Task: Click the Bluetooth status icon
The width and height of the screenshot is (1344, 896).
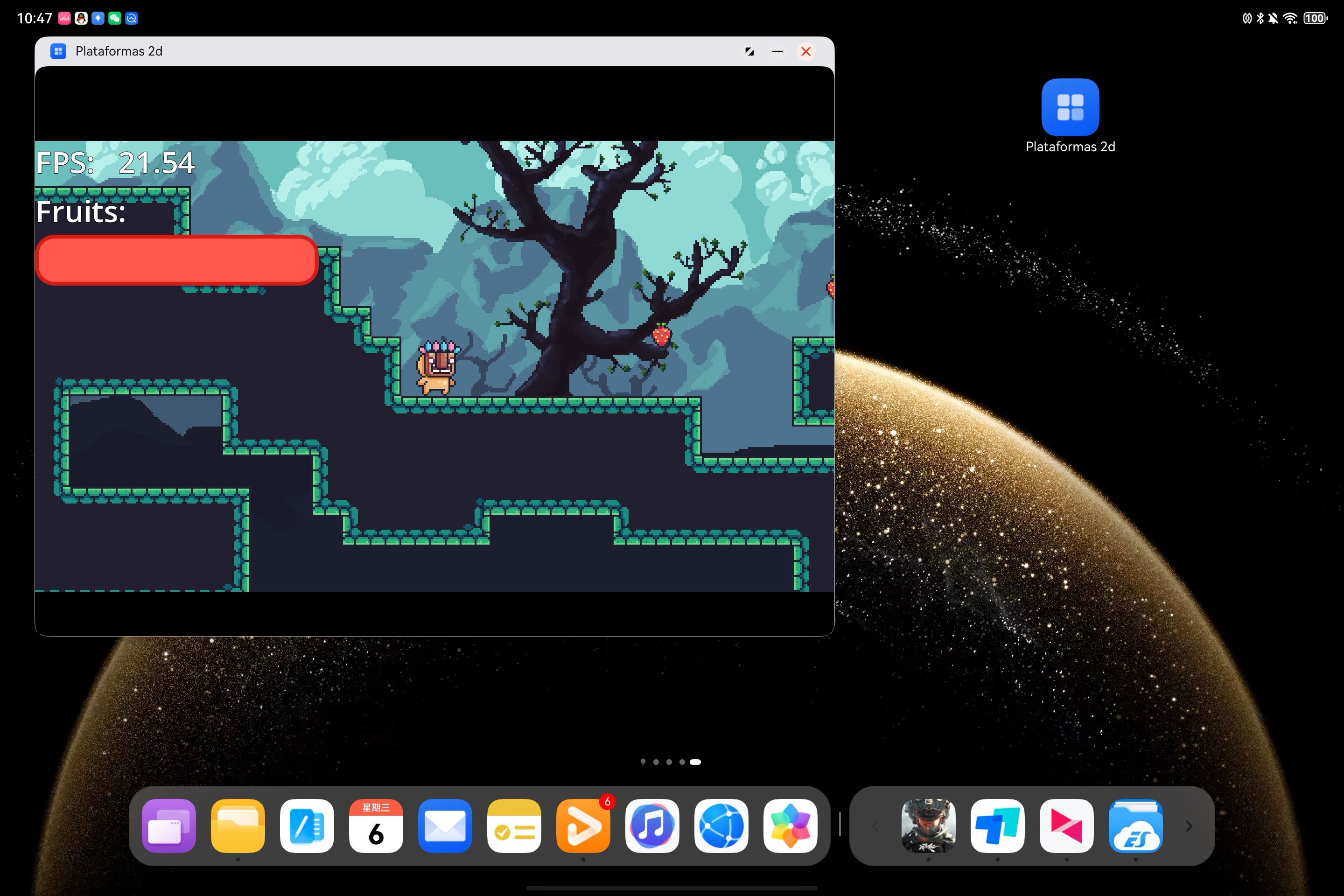Action: coord(1260,18)
